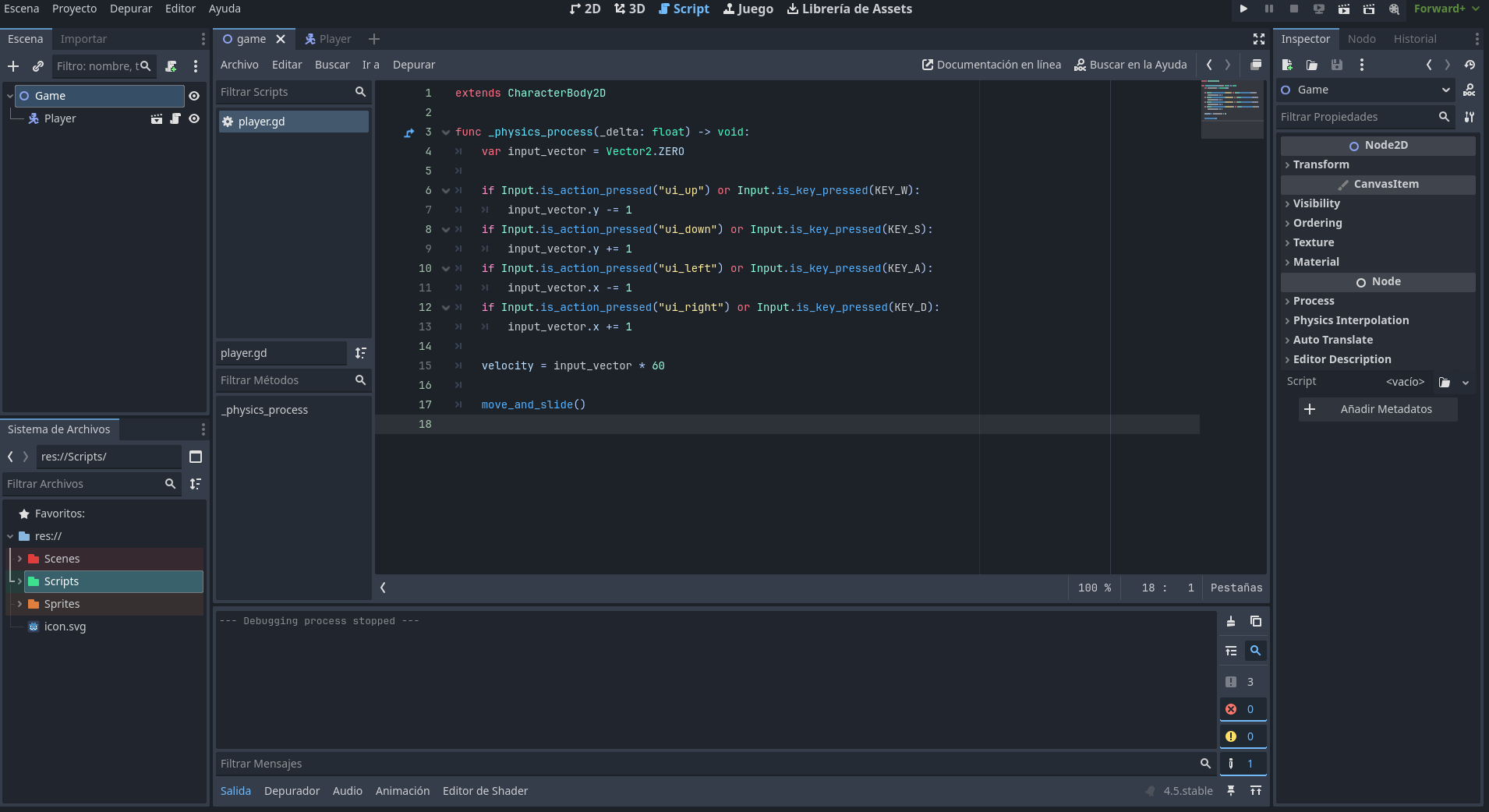Click the method override icon on line 3
This screenshot has height=812, width=1489.
(409, 132)
